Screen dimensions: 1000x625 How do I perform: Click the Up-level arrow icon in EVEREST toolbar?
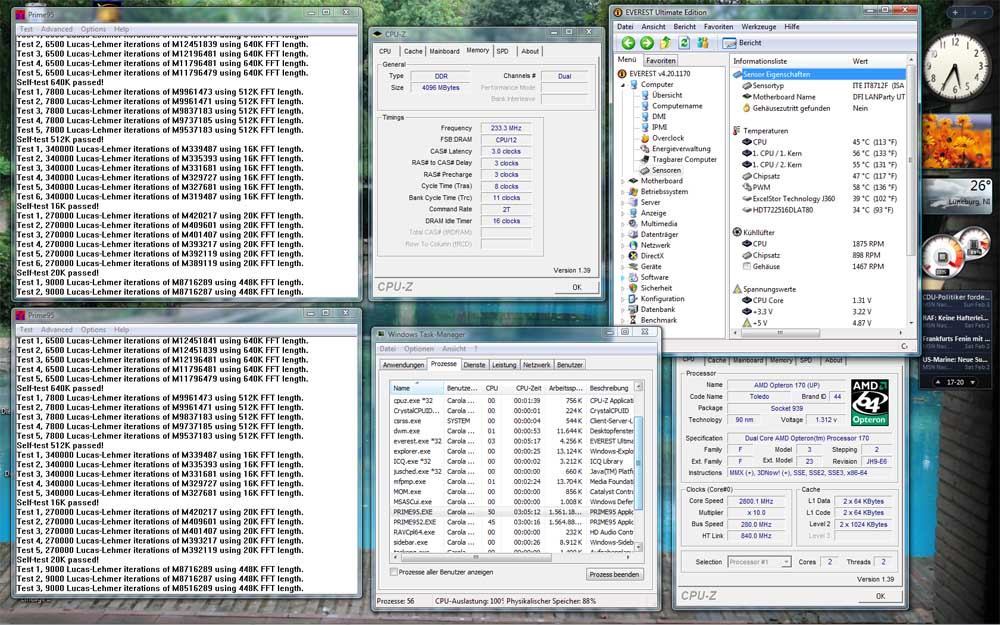click(665, 43)
